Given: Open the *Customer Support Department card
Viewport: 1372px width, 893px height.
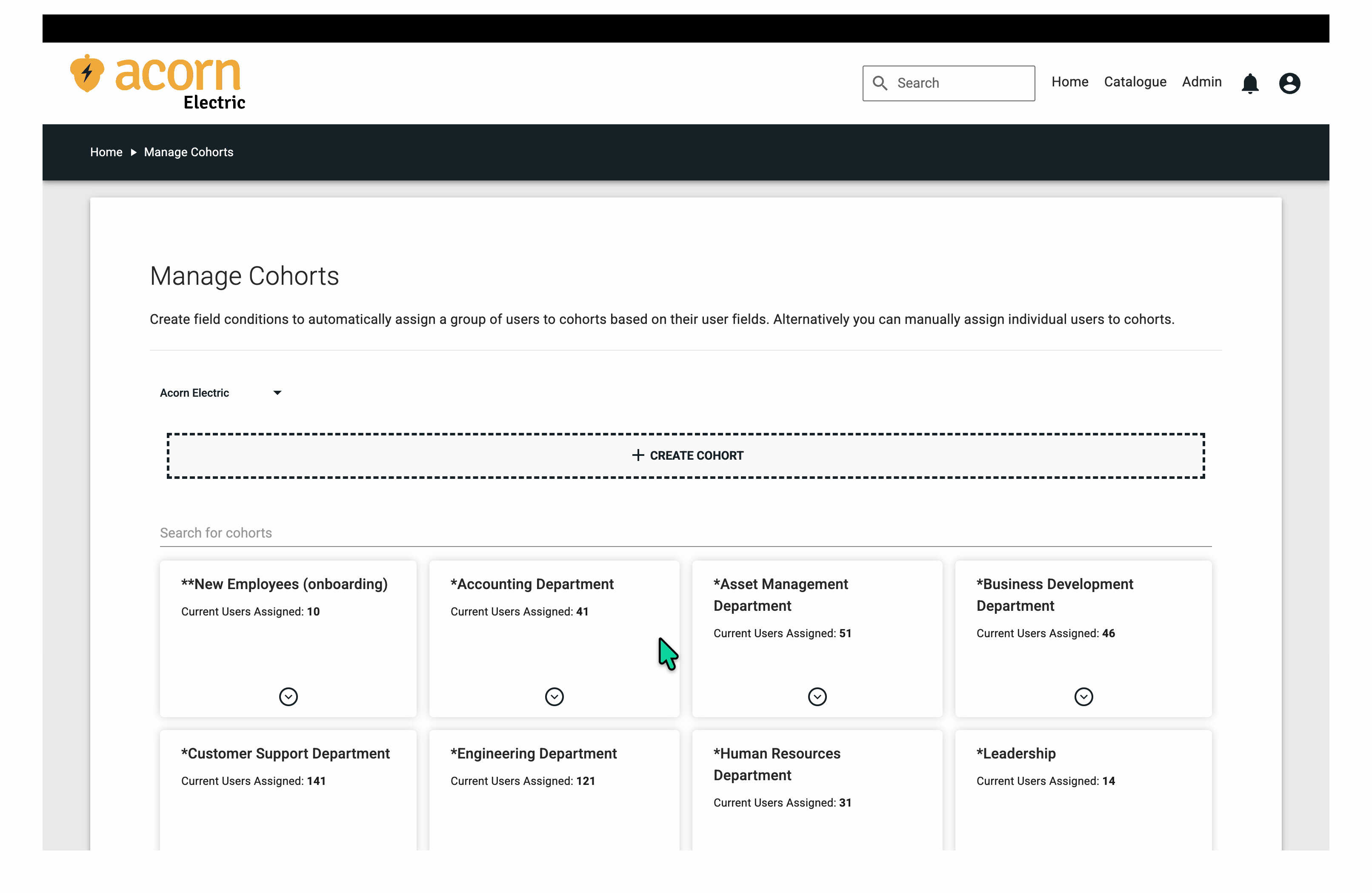Looking at the screenshot, I should coord(288,790).
